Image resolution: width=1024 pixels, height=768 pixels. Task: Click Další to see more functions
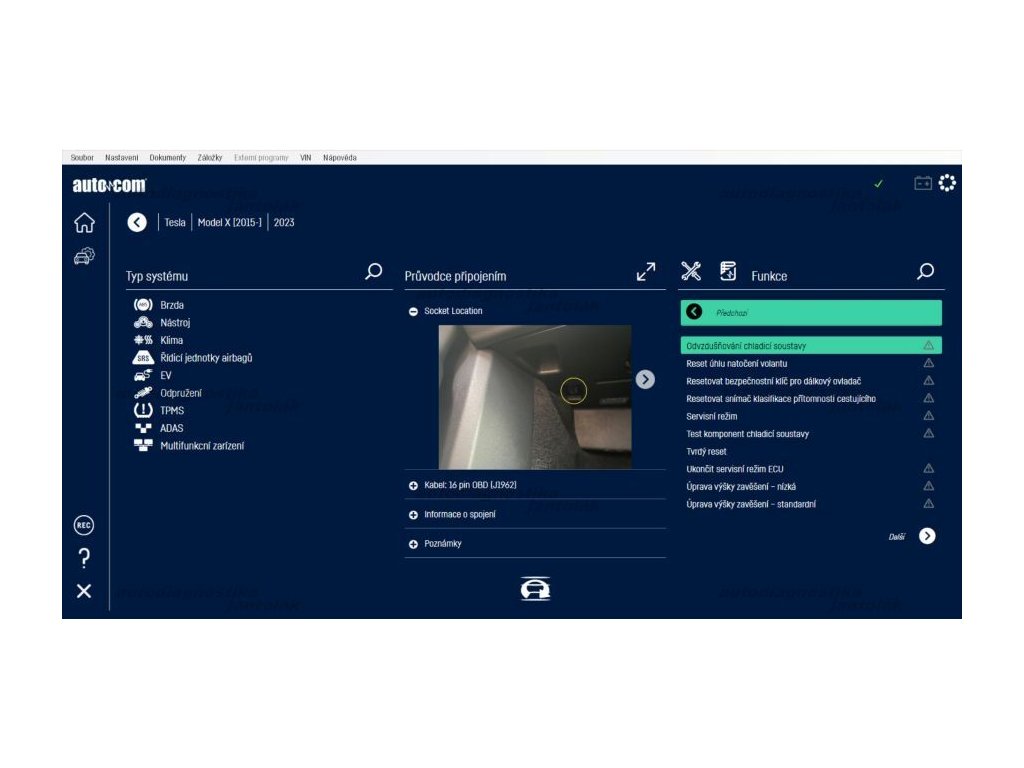click(897, 537)
